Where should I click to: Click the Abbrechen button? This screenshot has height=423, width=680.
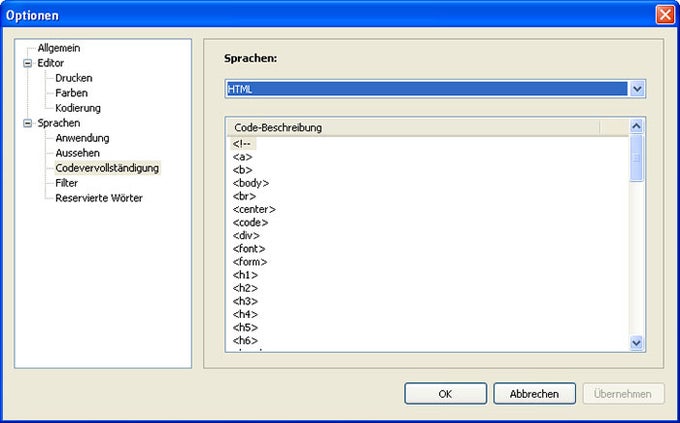tap(534, 393)
